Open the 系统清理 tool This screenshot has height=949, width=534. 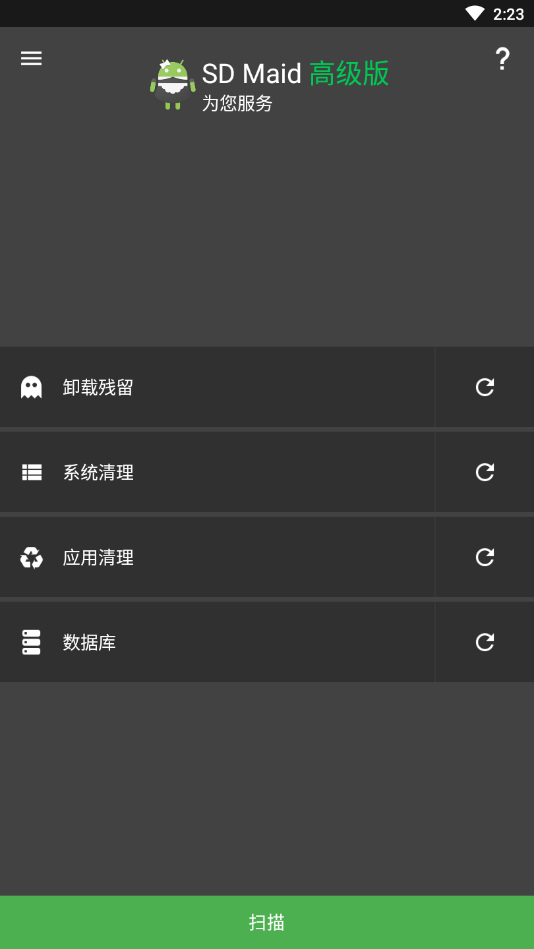tap(217, 472)
